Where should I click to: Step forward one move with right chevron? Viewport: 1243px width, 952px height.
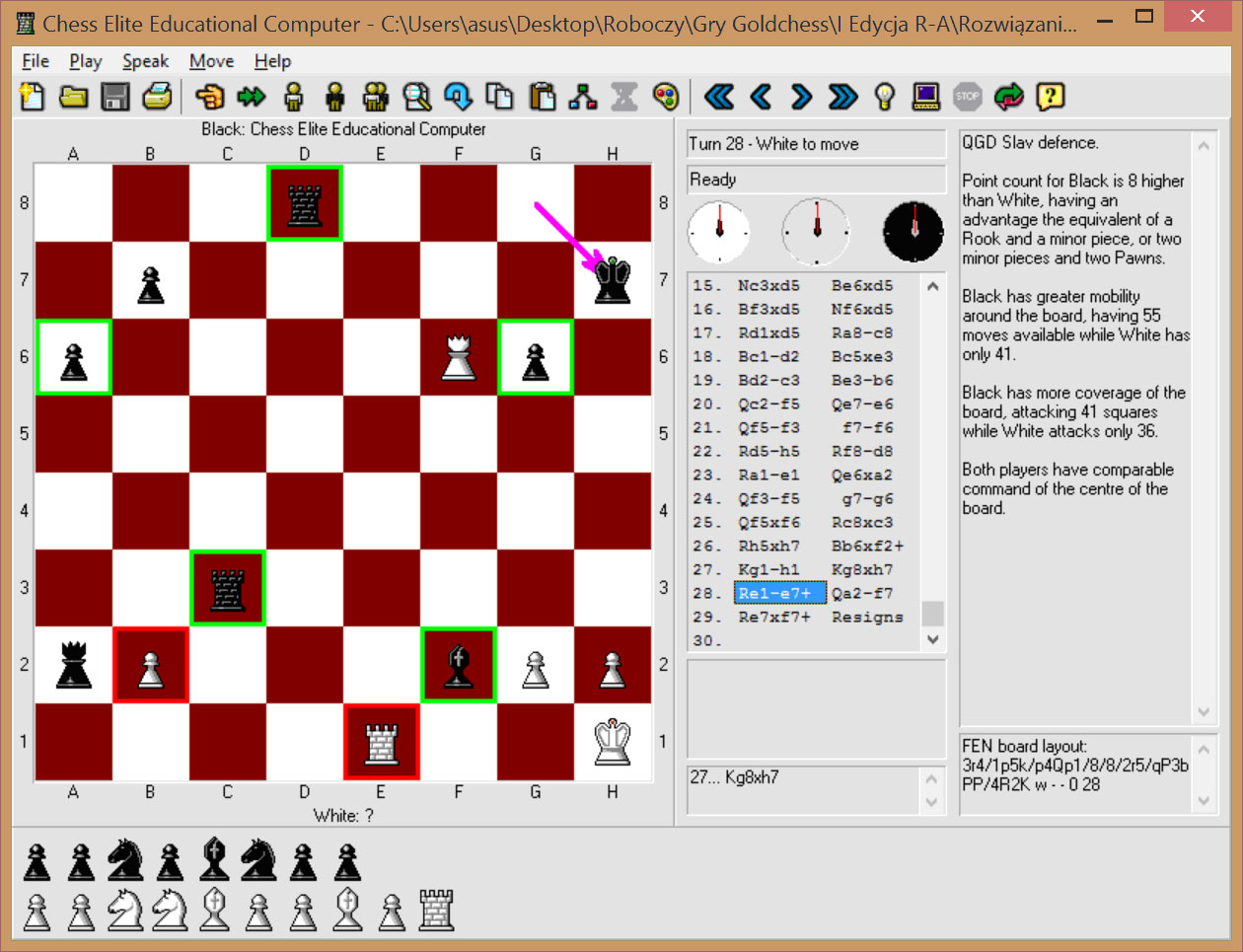[802, 97]
